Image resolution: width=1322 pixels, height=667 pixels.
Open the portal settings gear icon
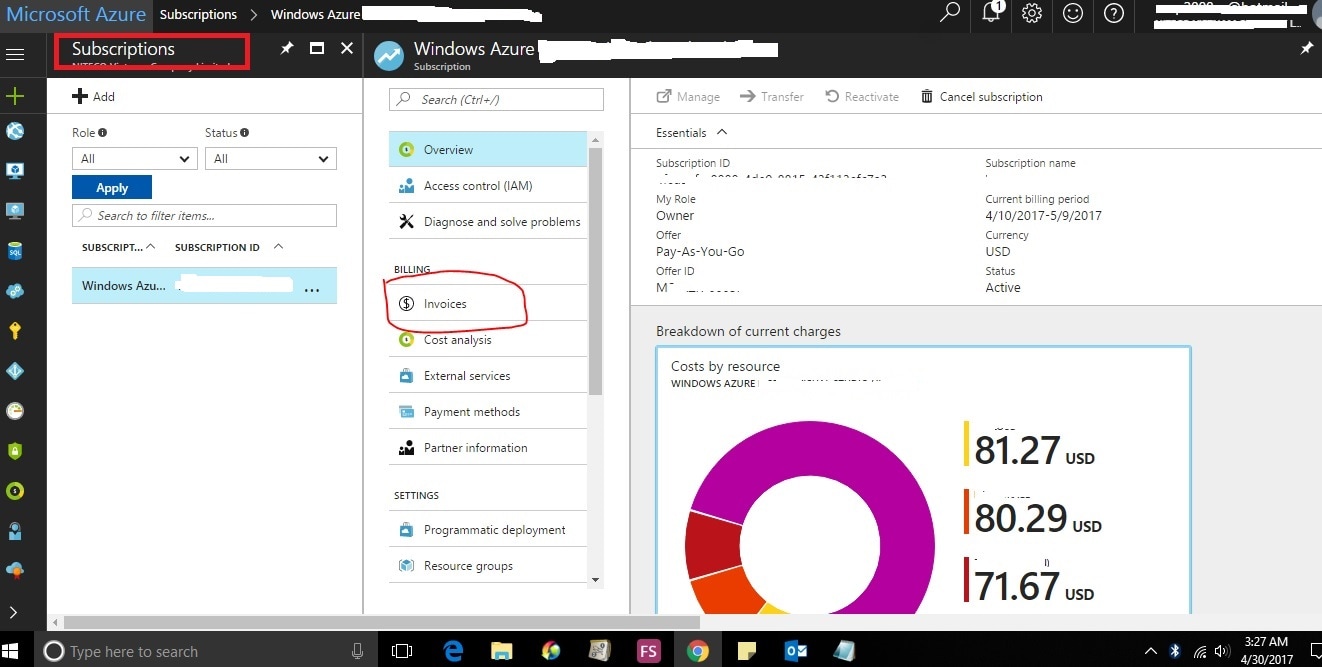1031,15
